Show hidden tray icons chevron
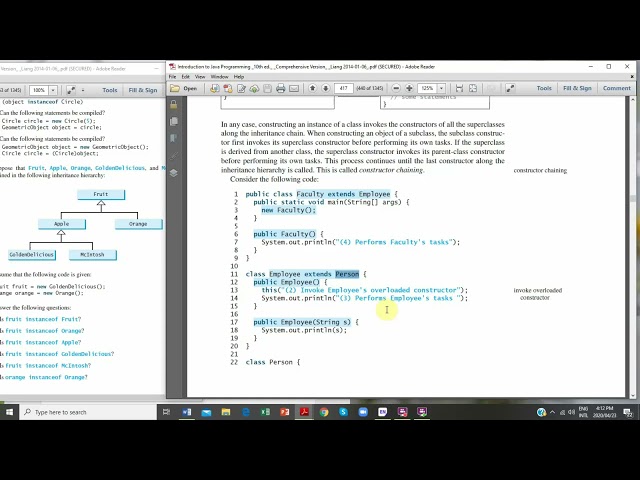 (553, 412)
